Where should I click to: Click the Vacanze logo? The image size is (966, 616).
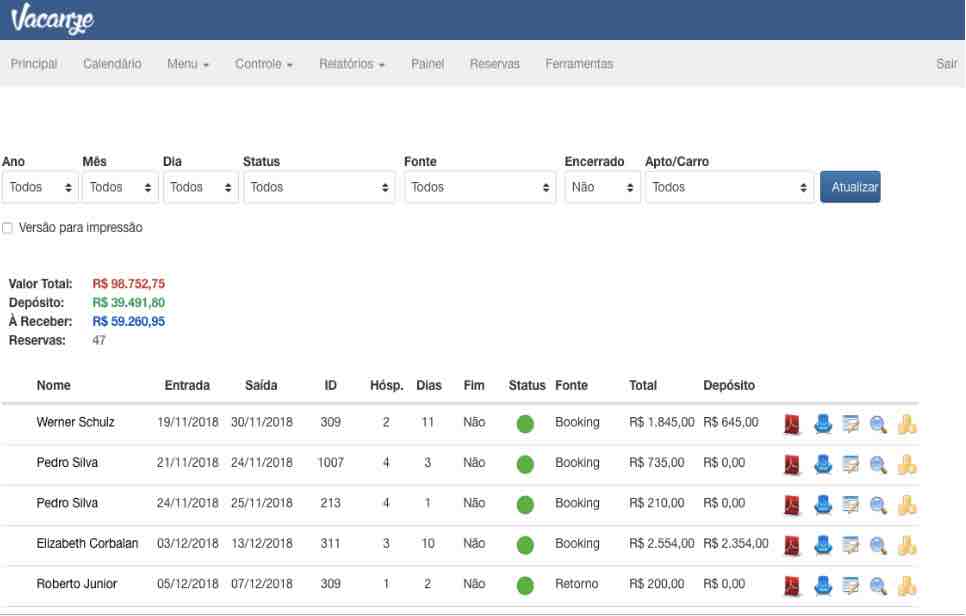coord(52,18)
